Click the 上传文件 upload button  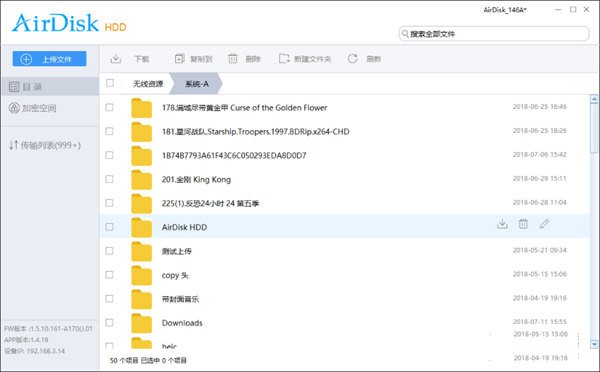[49, 59]
